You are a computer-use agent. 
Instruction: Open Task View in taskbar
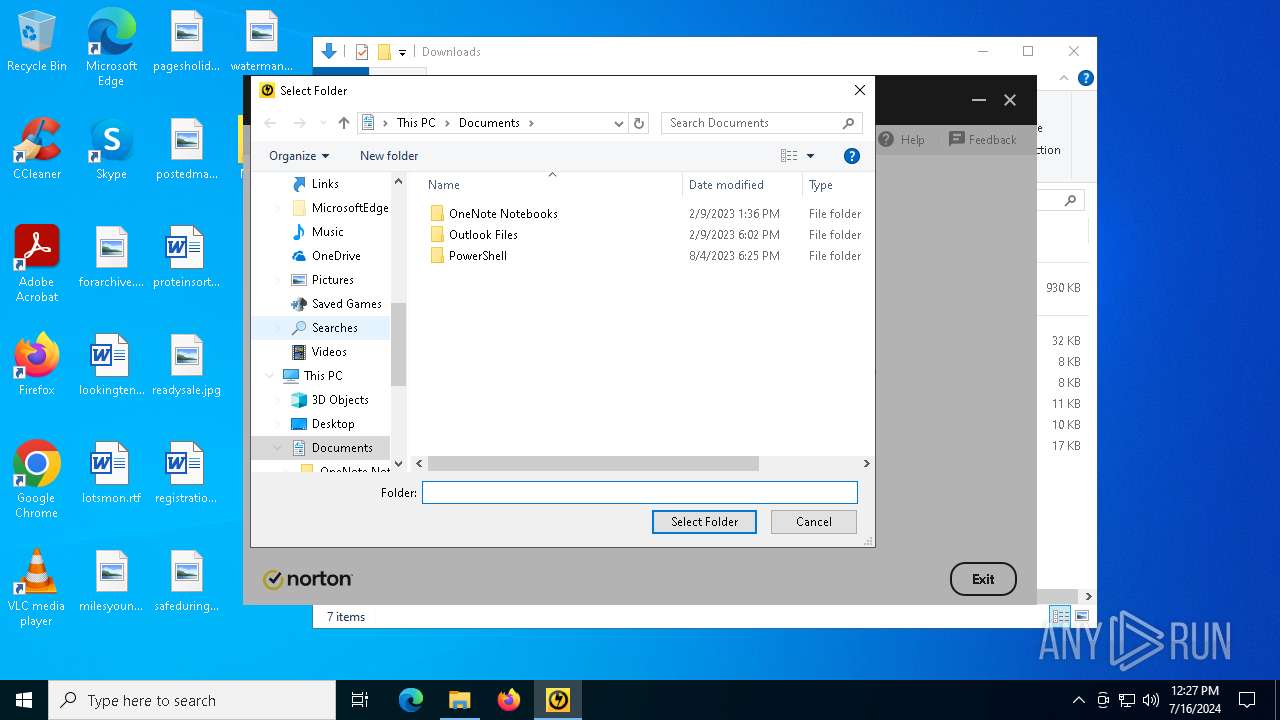(x=360, y=700)
